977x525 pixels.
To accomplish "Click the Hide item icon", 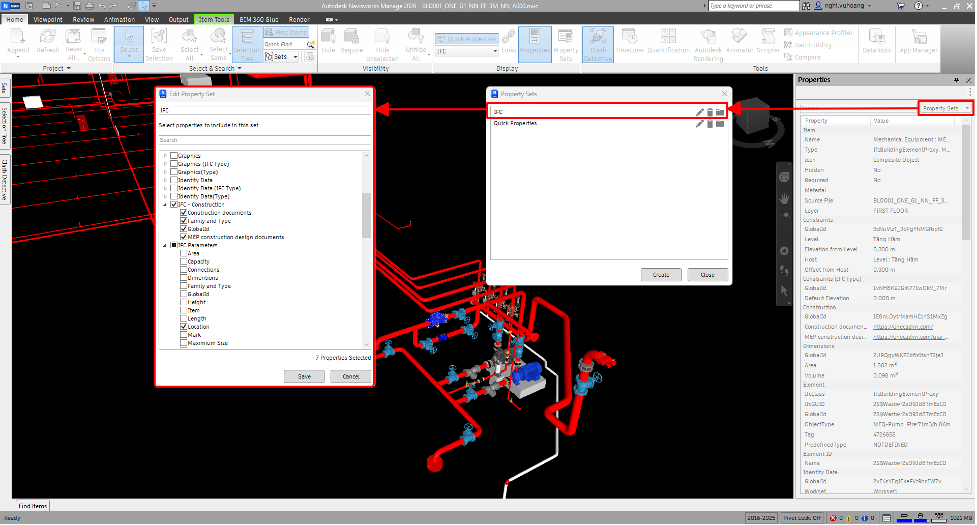I will coord(328,42).
